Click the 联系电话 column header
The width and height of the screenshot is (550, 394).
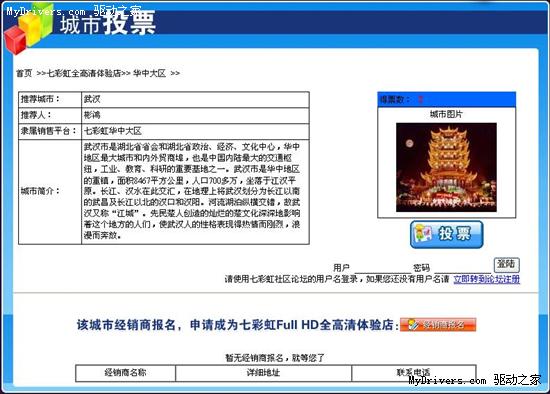click(414, 373)
